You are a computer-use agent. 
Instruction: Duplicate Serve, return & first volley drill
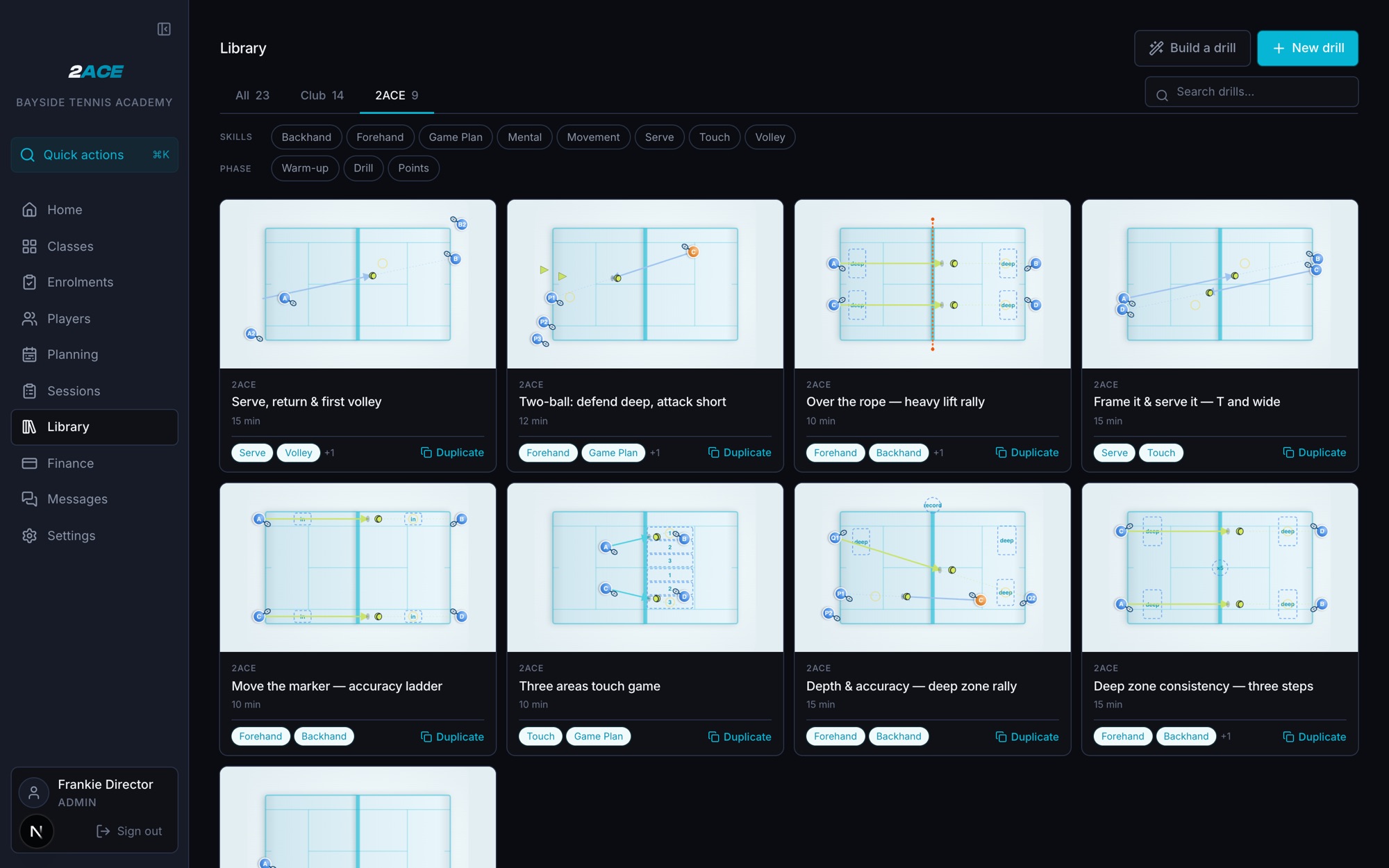pos(452,453)
